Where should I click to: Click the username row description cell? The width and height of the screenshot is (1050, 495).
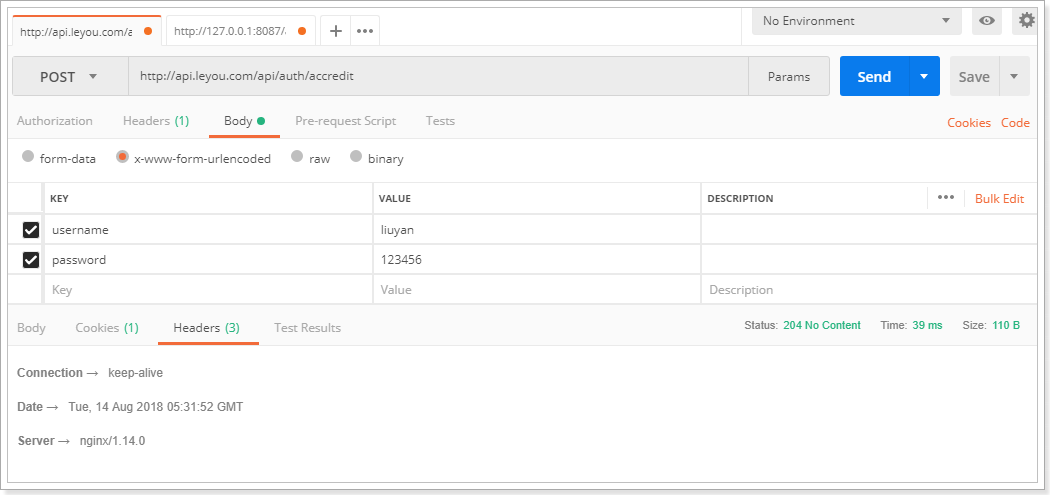(x=869, y=230)
